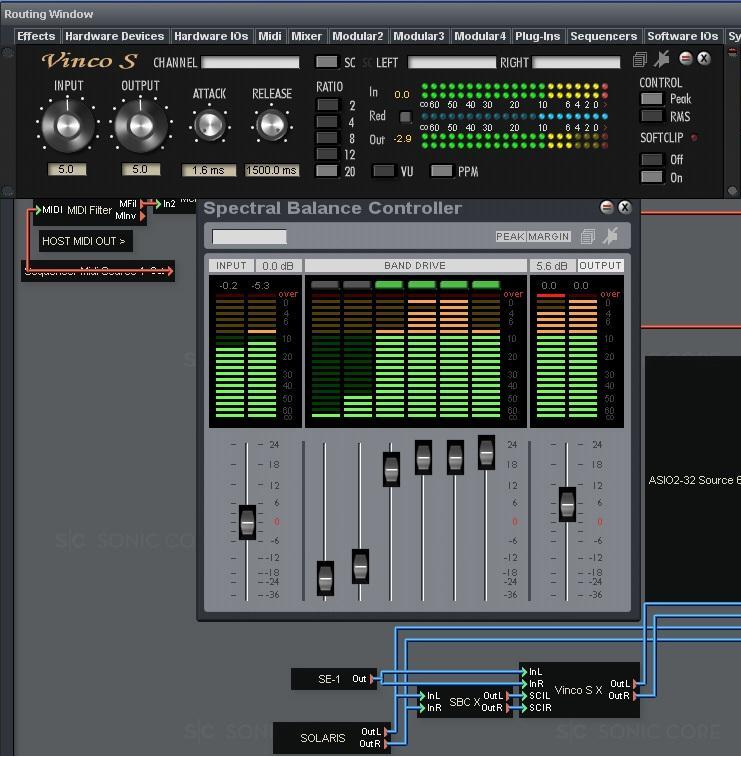Click the PEAK button in Spectral Balance Controller
741x757 pixels.
(510, 237)
